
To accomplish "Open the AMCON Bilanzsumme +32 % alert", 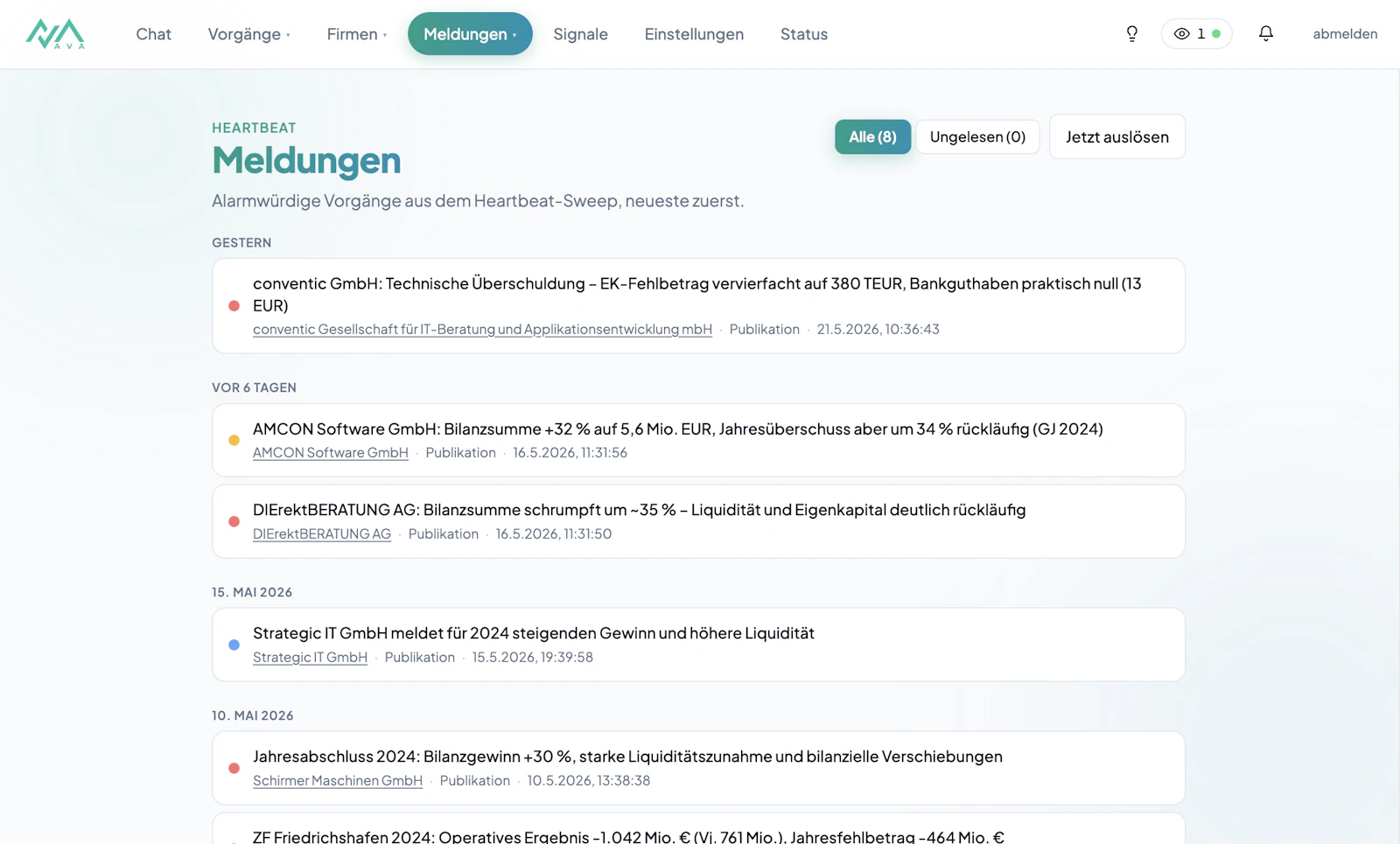I will [698, 441].
